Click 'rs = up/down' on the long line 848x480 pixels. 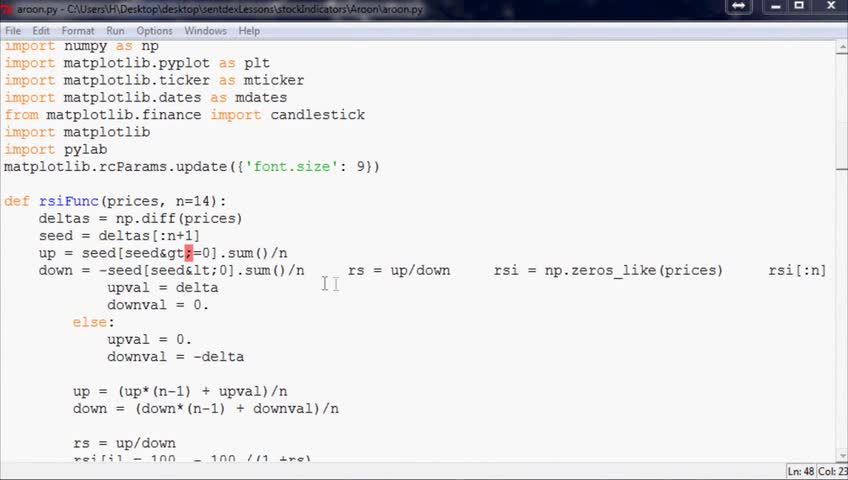tap(399, 270)
